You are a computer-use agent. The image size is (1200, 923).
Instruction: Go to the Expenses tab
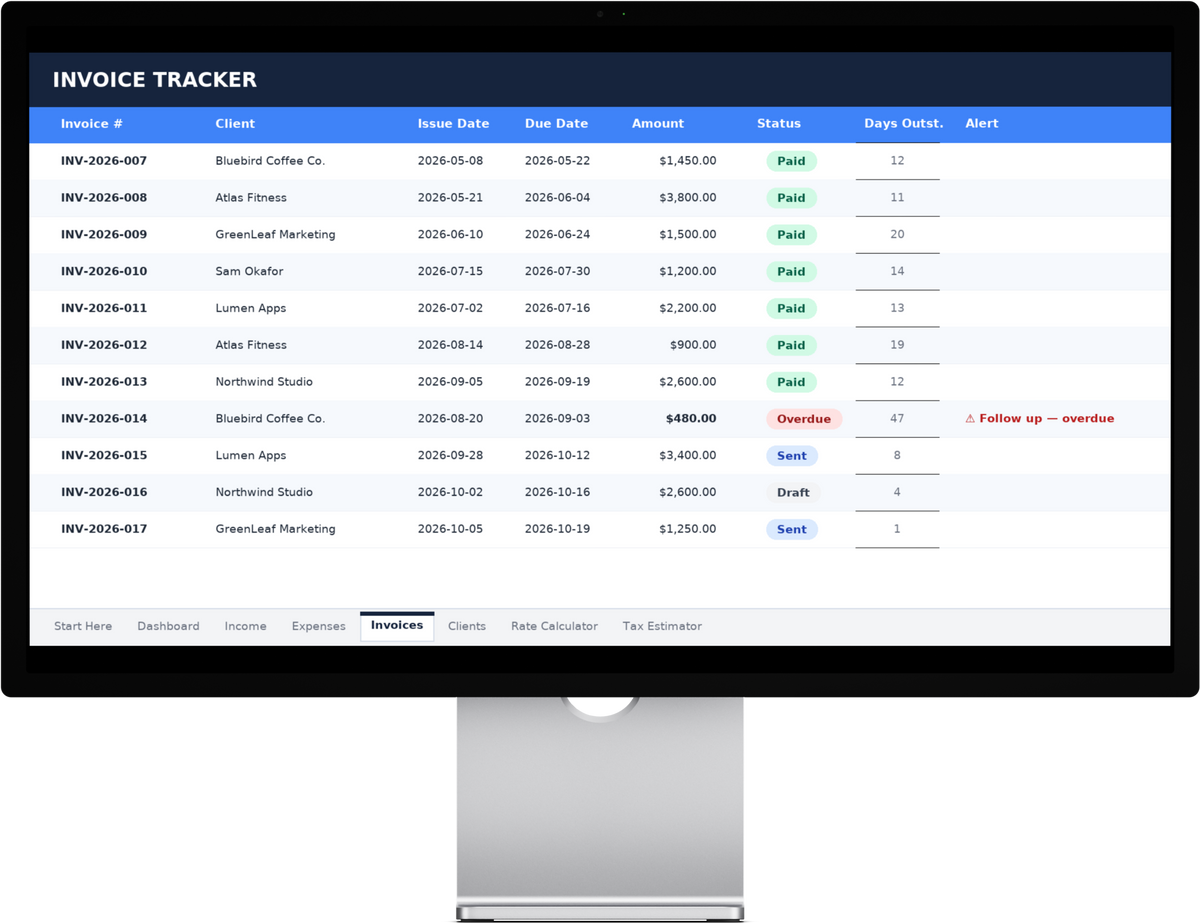318,626
